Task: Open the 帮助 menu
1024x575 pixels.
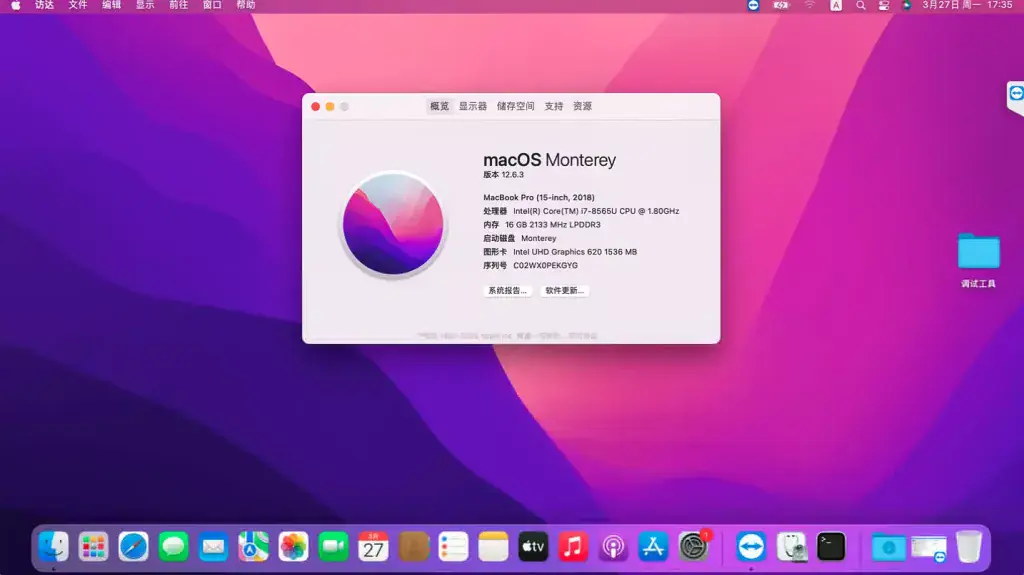Action: click(246, 5)
